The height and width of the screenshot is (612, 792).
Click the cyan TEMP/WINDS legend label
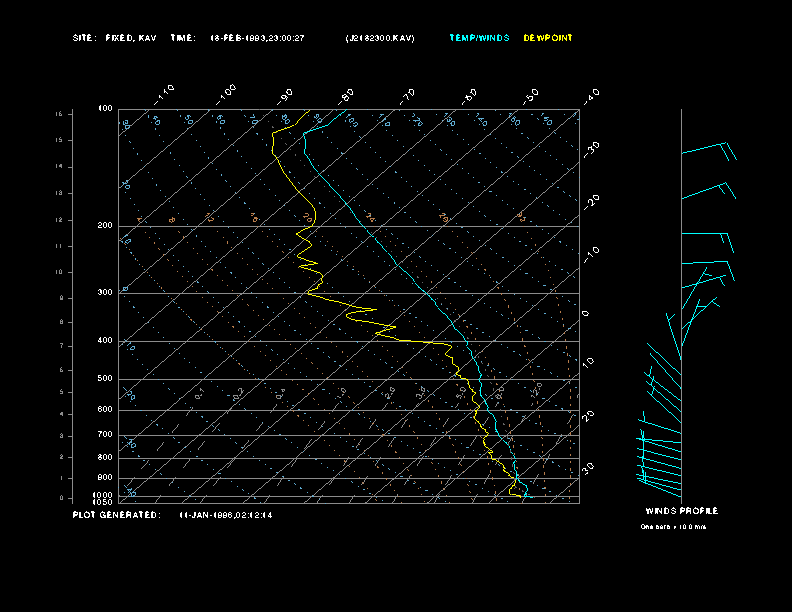tap(478, 38)
